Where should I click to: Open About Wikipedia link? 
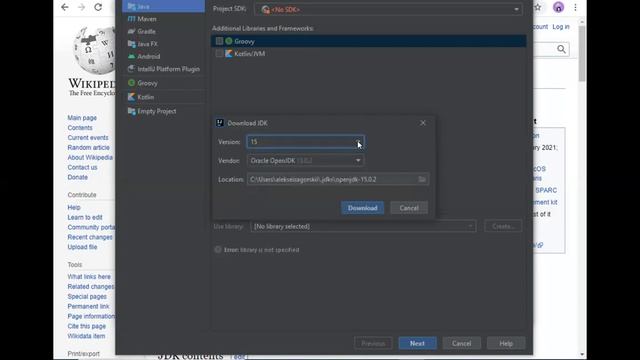90,157
